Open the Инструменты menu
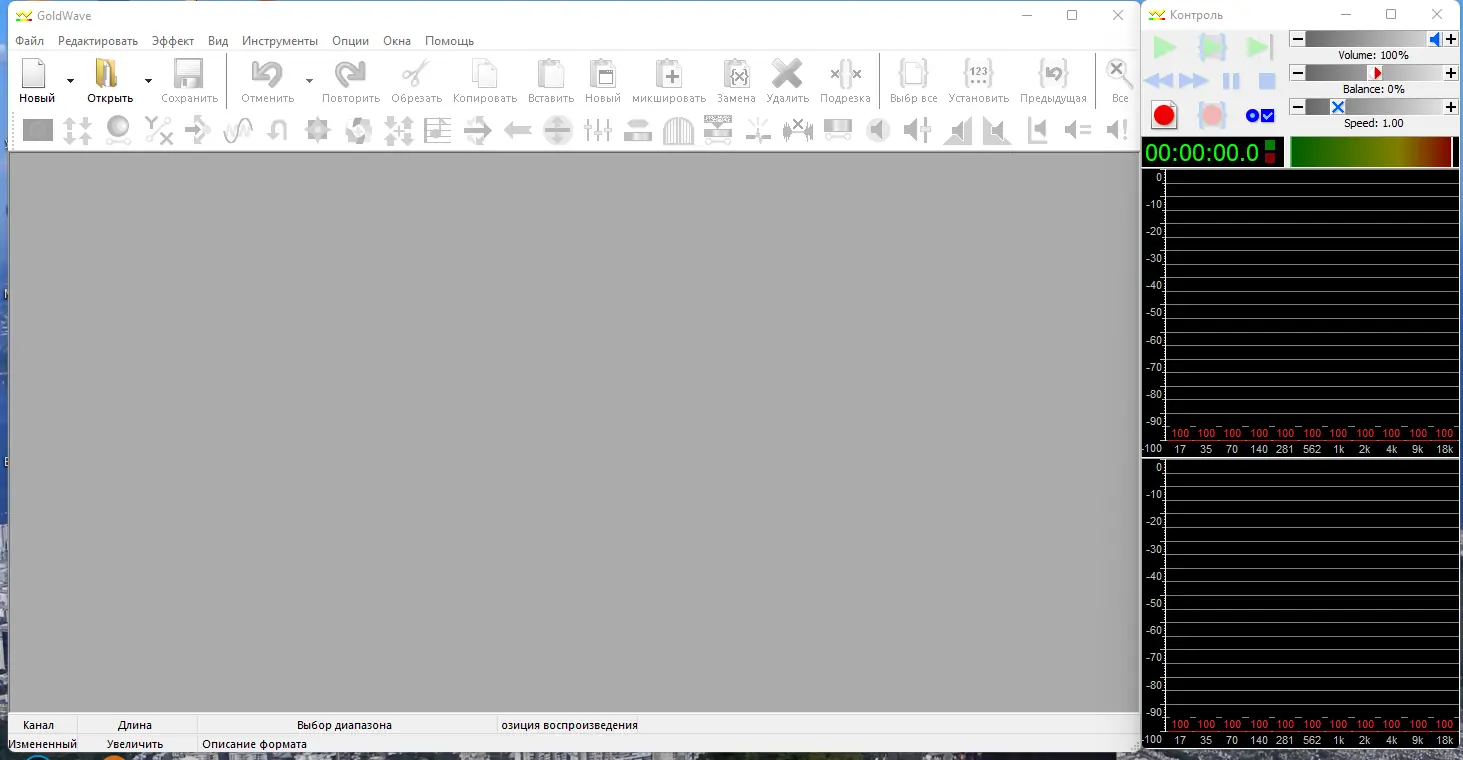The image size is (1463, 760). 280,41
